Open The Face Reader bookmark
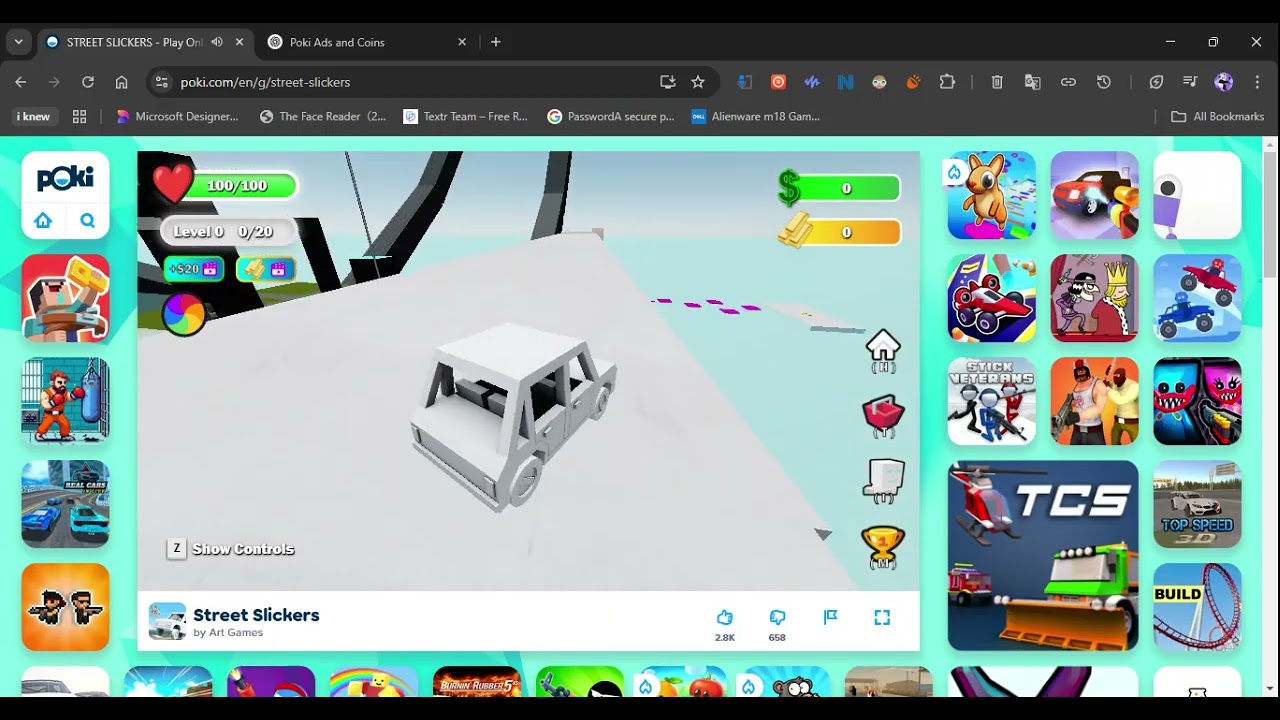The height and width of the screenshot is (720, 1280). pos(322,116)
